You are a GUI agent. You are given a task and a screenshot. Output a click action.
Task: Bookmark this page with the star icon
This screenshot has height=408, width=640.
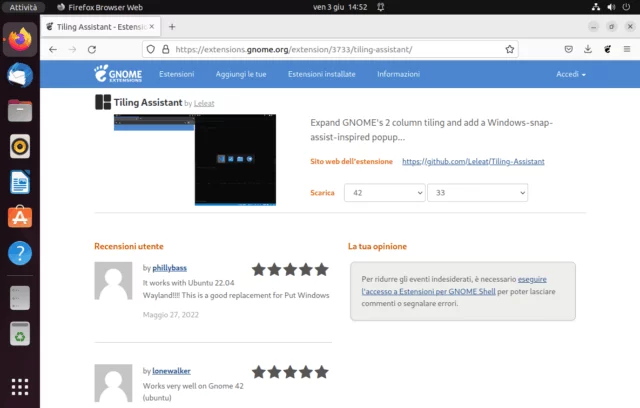pyautogui.click(x=510, y=49)
